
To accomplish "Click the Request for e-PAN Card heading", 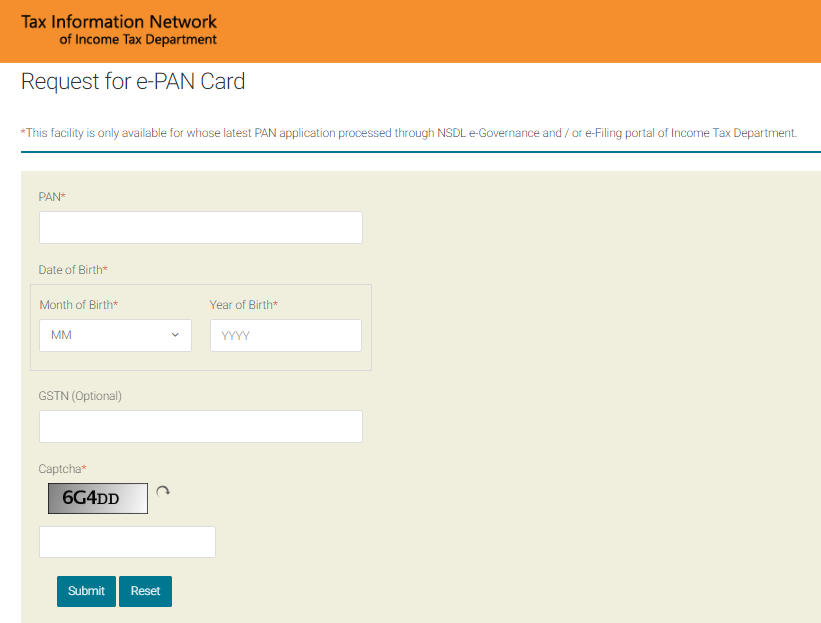I will [x=133, y=82].
